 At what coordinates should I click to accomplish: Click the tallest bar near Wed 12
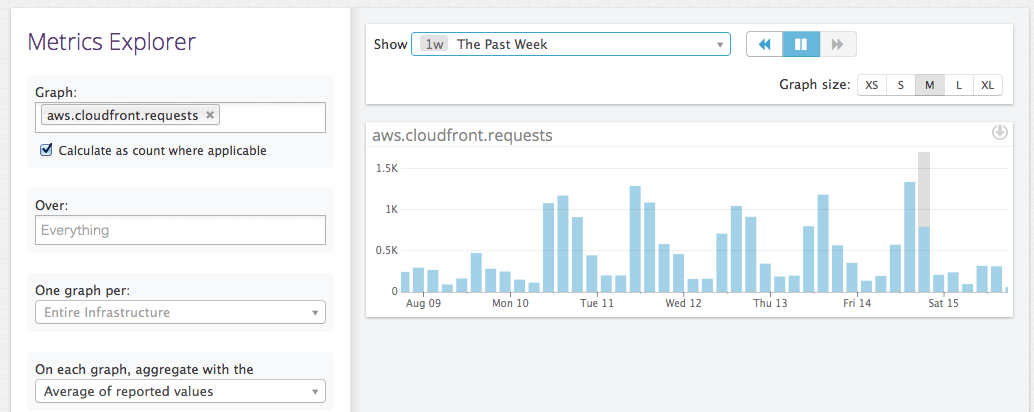pyautogui.click(x=635, y=238)
